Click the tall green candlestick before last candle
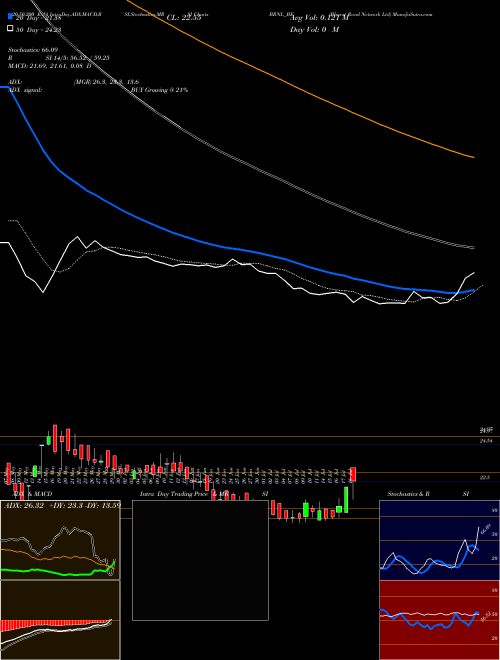 coord(346,500)
